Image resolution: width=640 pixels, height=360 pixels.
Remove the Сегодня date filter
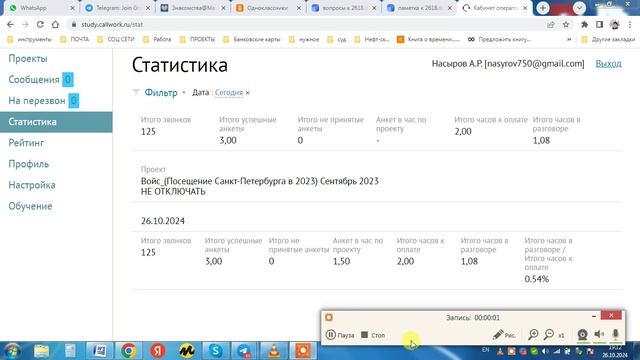pyautogui.click(x=247, y=93)
